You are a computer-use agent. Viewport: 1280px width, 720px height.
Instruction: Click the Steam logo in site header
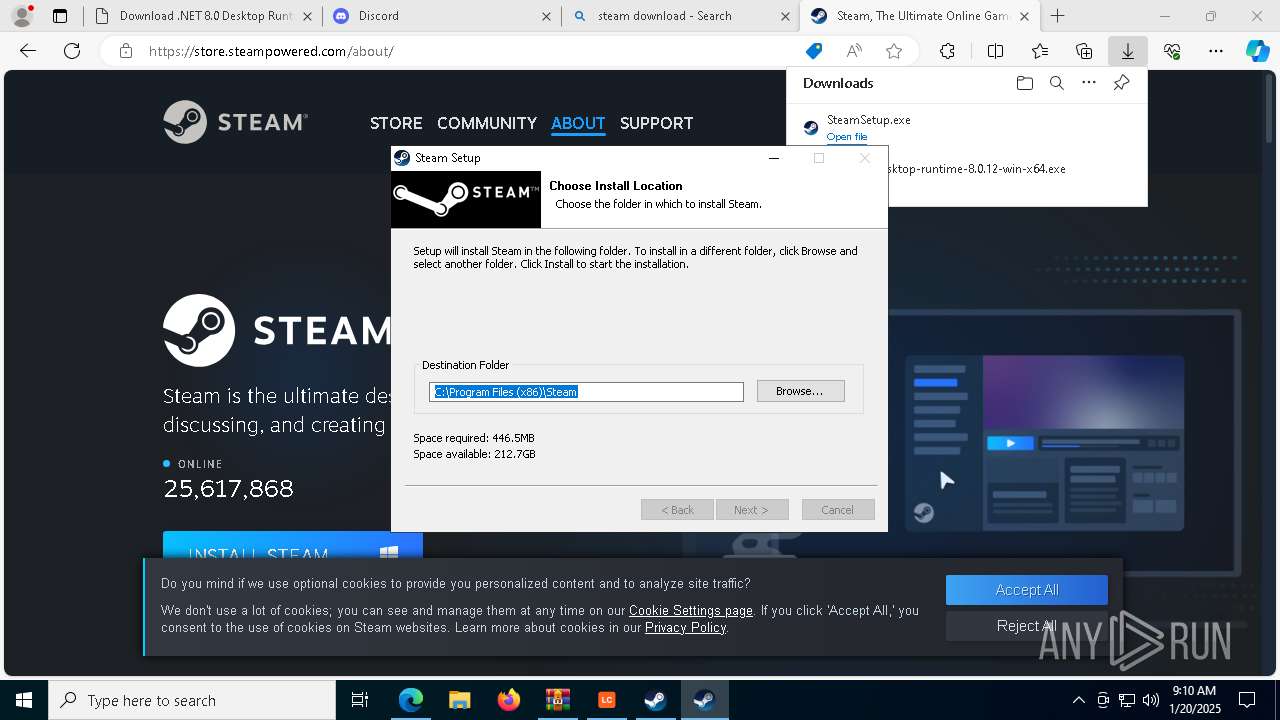pyautogui.click(x=236, y=122)
